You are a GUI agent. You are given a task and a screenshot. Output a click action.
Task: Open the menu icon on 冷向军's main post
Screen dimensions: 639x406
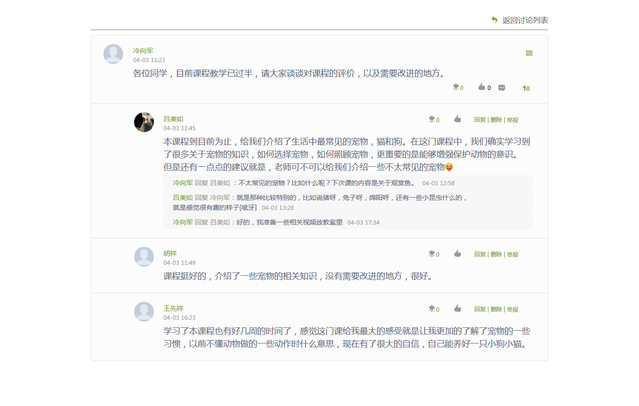pos(529,53)
